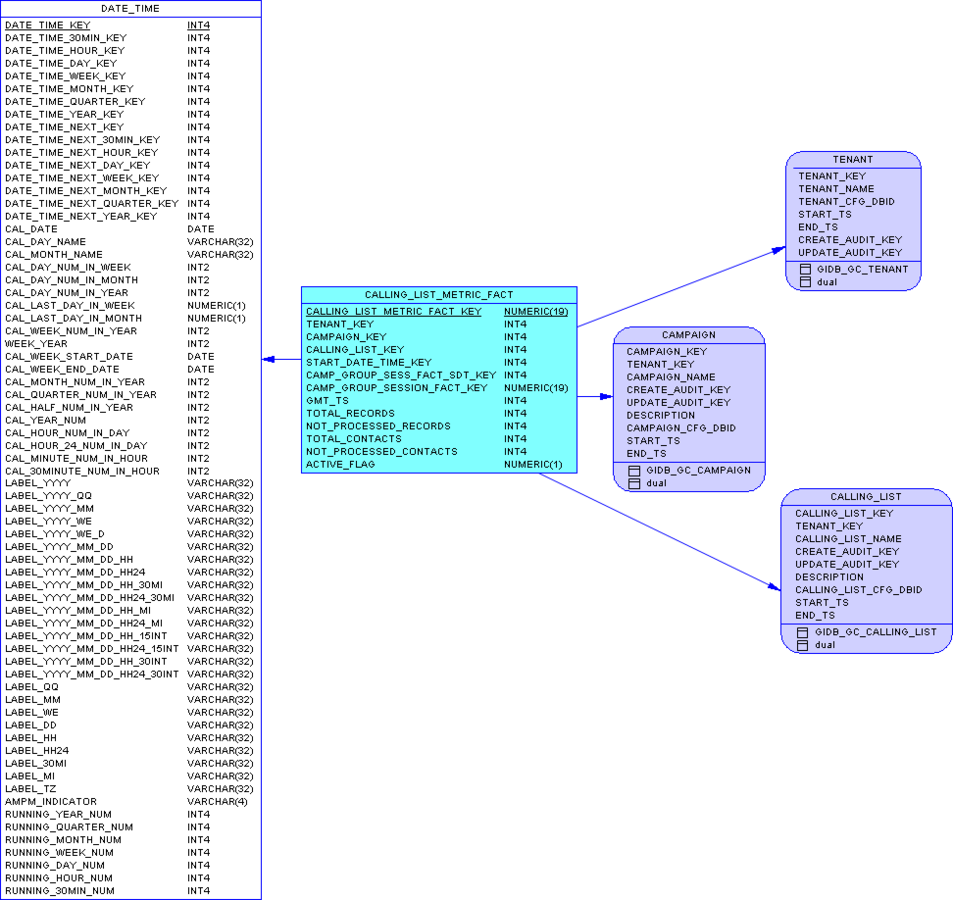Select the DATE_TIME table title
953x900 pixels.
pyautogui.click(x=130, y=9)
